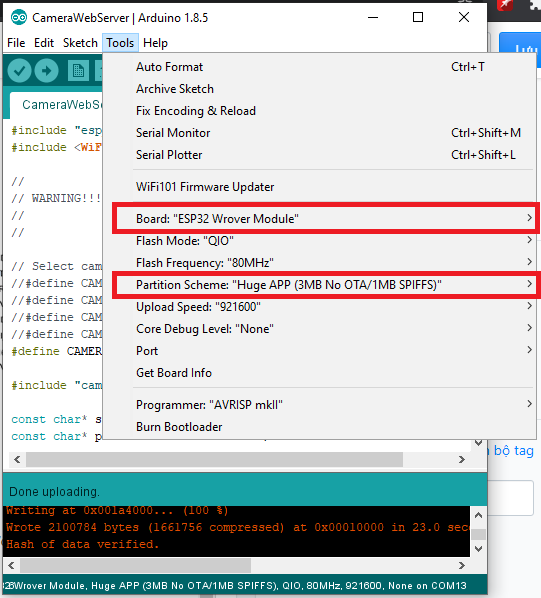The height and width of the screenshot is (598, 541).
Task: Launch WiFi101 Firmware Updater
Action: (319, 187)
